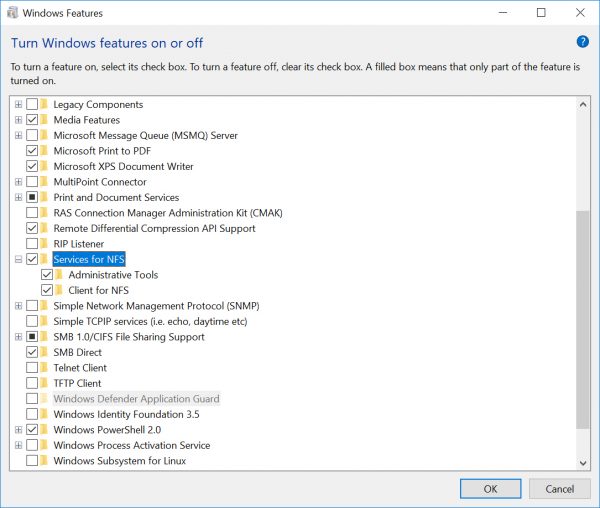Uncheck Remote Differential Compression API Support
The height and width of the screenshot is (508, 600).
(32, 228)
